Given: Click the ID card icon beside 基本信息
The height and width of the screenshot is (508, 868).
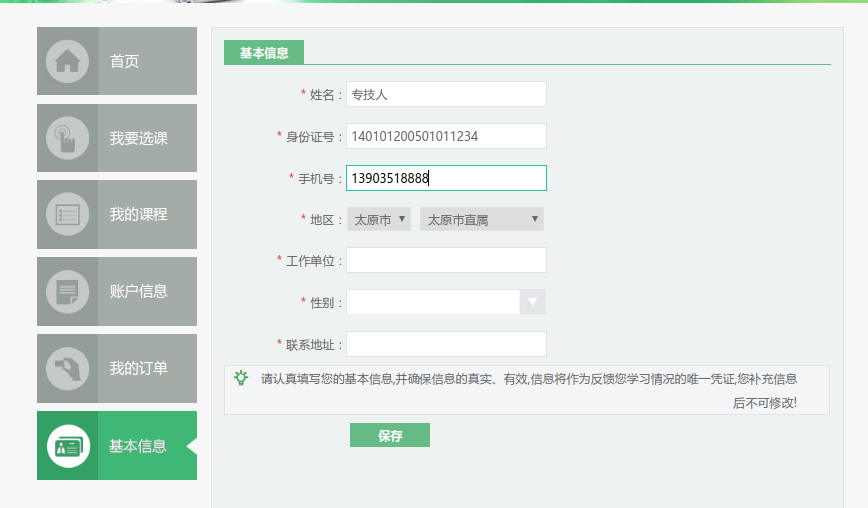Looking at the screenshot, I should pos(68,446).
